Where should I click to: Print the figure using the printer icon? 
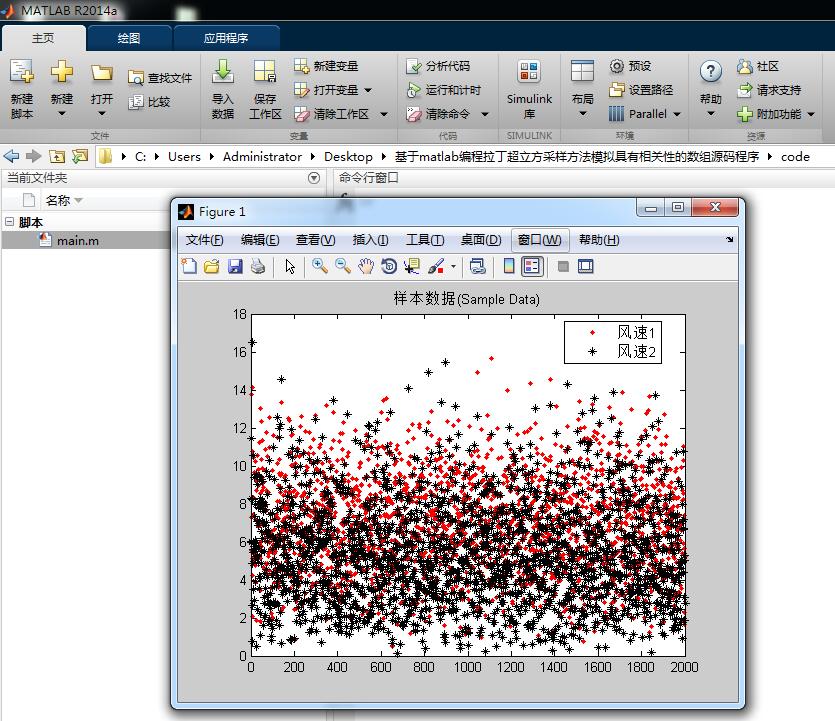(x=258, y=266)
